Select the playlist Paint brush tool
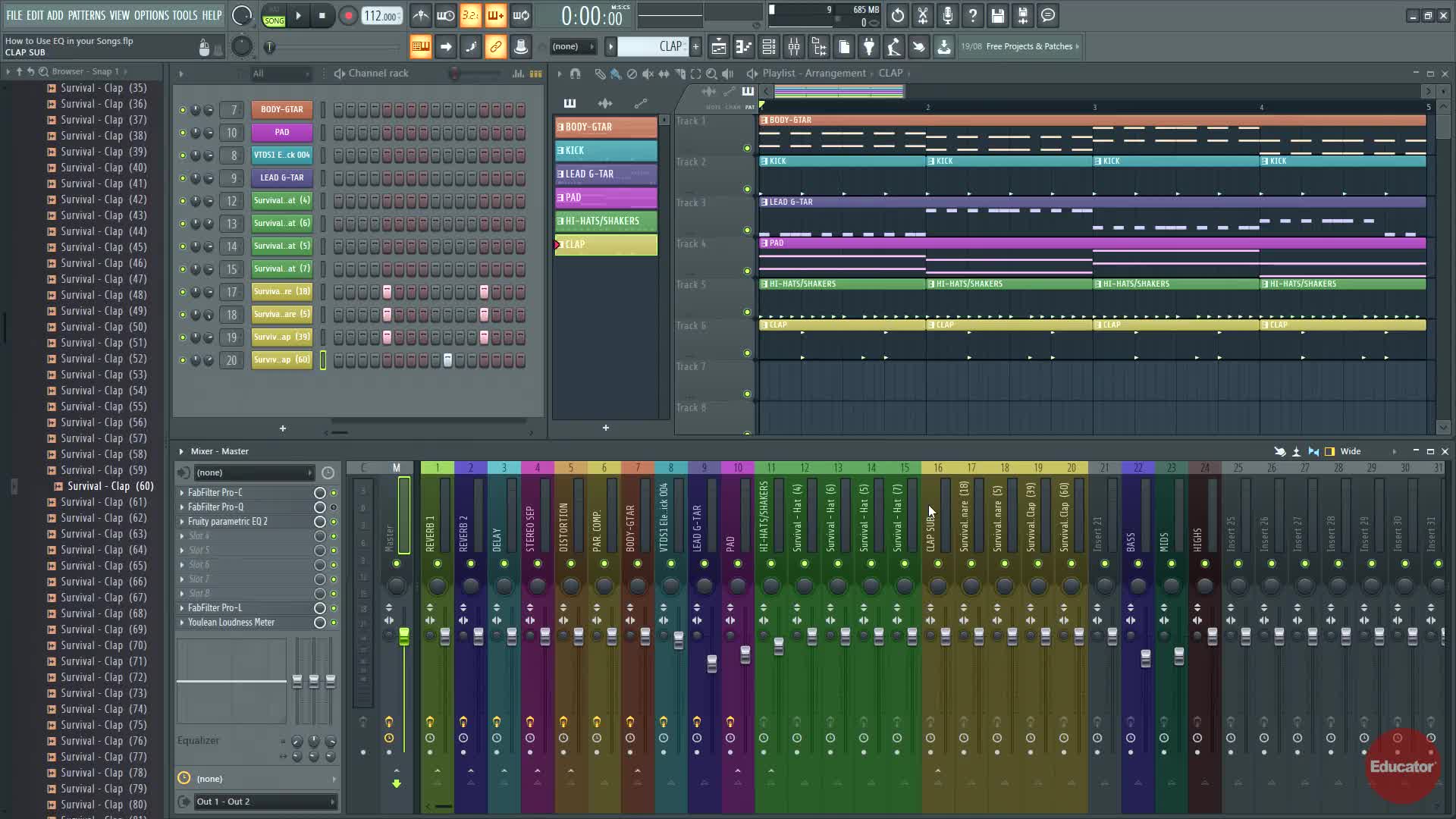Image resolution: width=1456 pixels, height=819 pixels. pos(616,74)
